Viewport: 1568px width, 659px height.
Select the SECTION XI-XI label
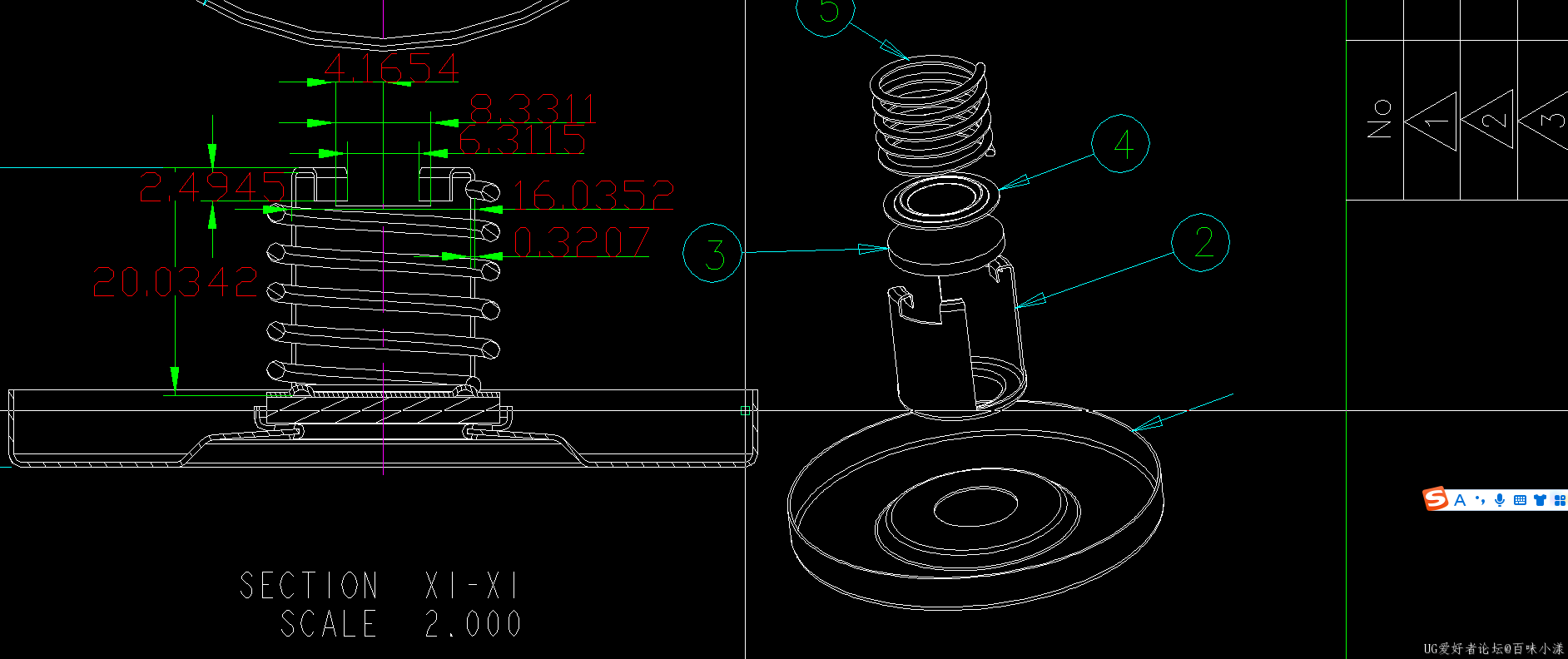380,586
